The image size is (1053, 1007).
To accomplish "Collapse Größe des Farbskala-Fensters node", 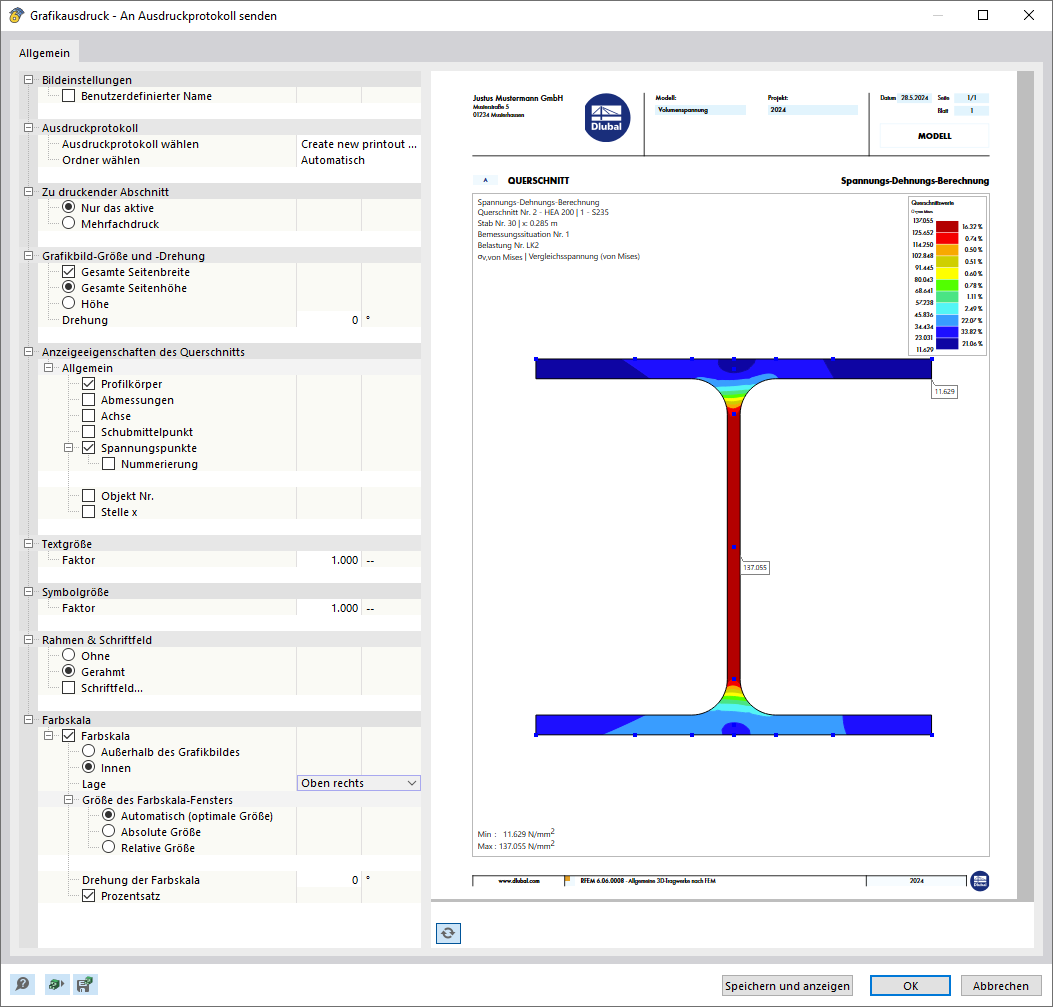I will pos(68,800).
